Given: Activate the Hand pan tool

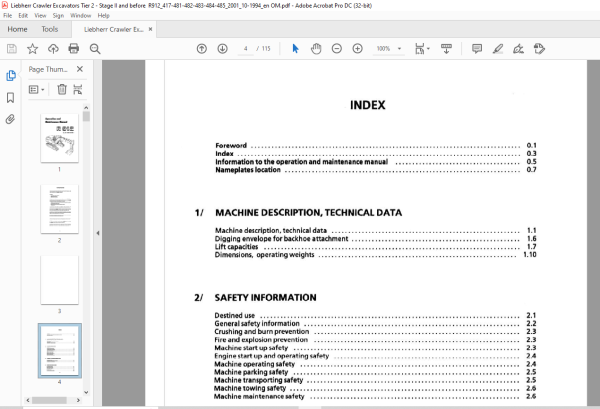Looking at the screenshot, I should tap(316, 49).
